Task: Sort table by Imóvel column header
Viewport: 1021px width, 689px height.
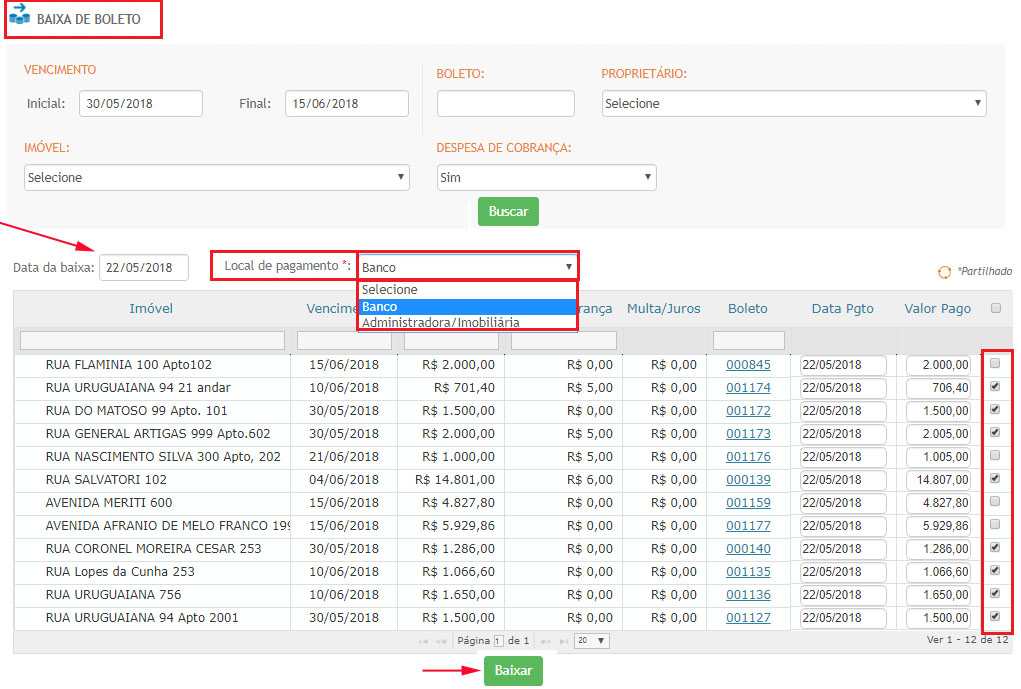Action: tap(151, 308)
